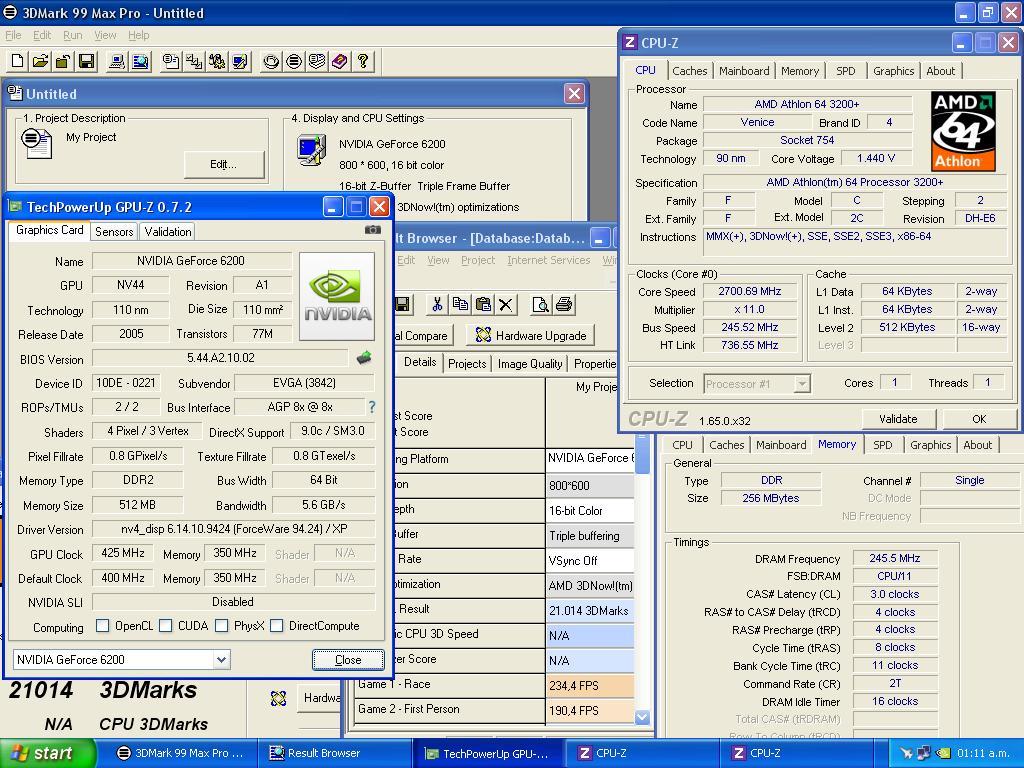Open the Mainboard tab in top CPU-Z window
Screen dimensions: 1024x768
pos(744,71)
